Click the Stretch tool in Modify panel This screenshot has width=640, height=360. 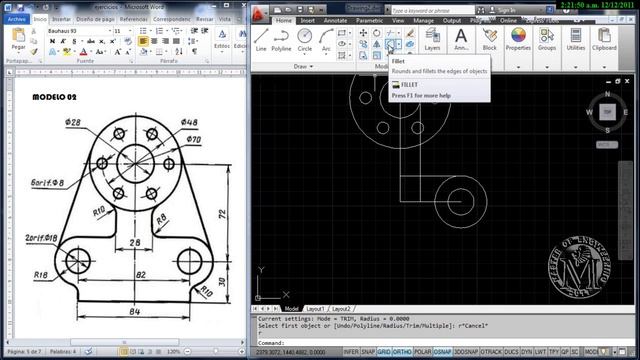coord(363,55)
